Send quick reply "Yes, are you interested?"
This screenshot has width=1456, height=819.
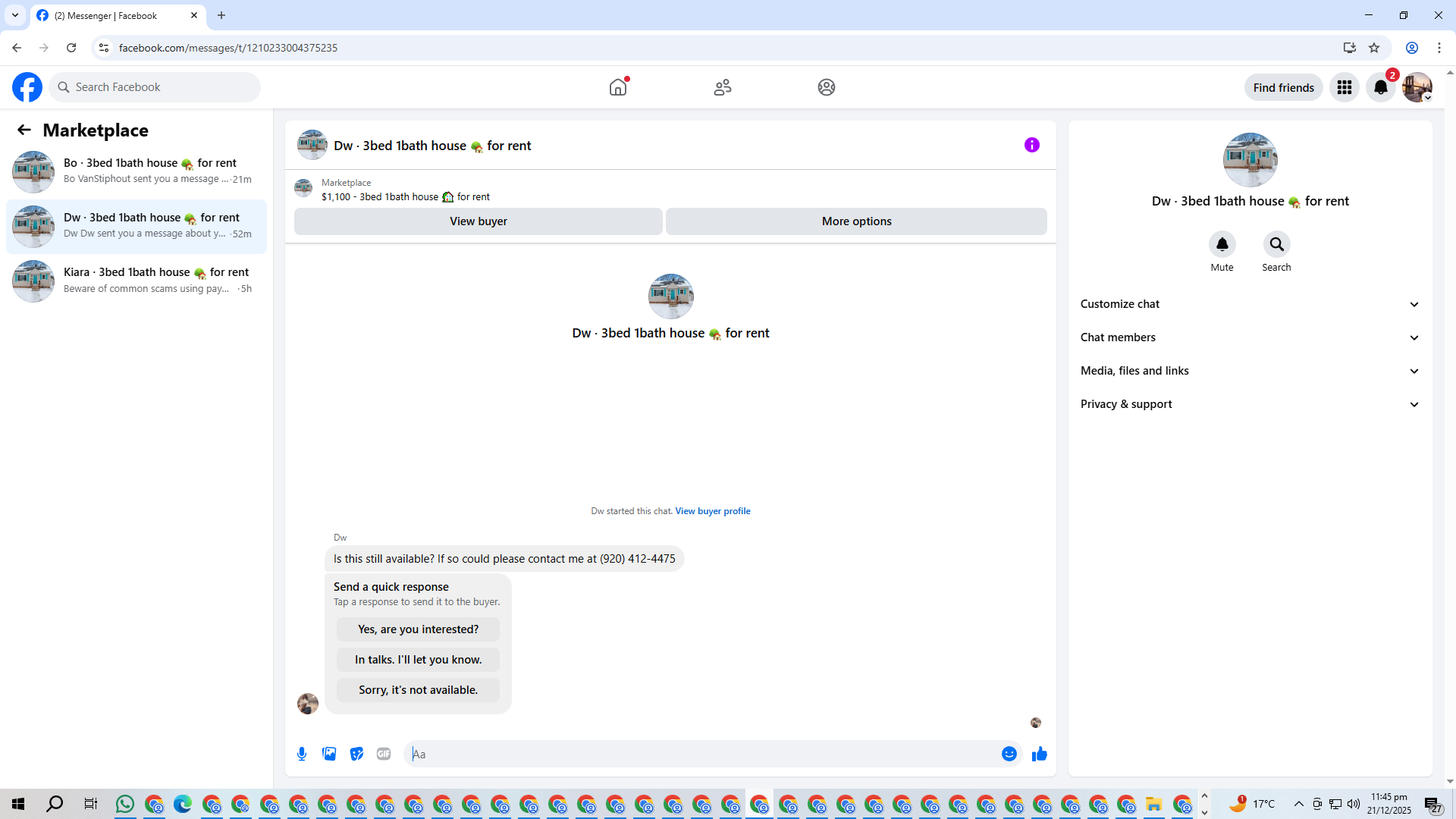click(x=419, y=629)
